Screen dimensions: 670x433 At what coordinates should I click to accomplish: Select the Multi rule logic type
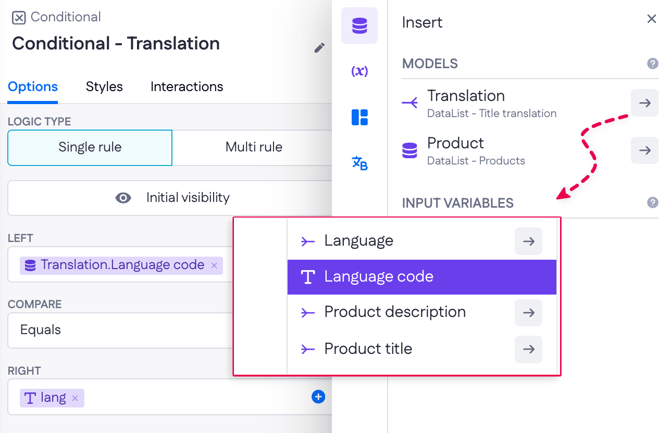pos(253,148)
